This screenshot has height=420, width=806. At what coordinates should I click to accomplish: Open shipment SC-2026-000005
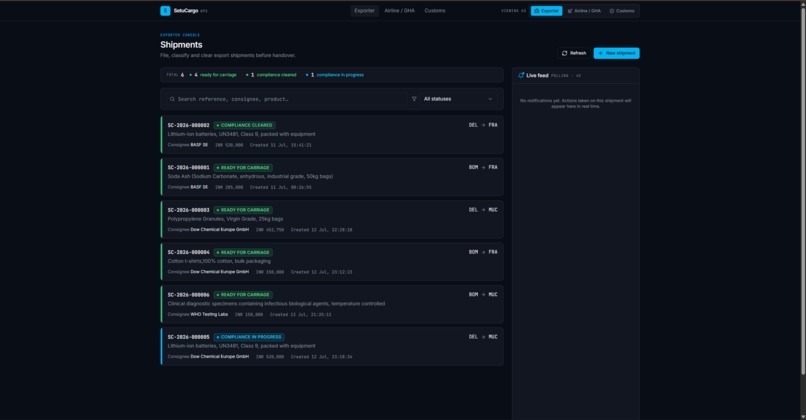(332, 346)
